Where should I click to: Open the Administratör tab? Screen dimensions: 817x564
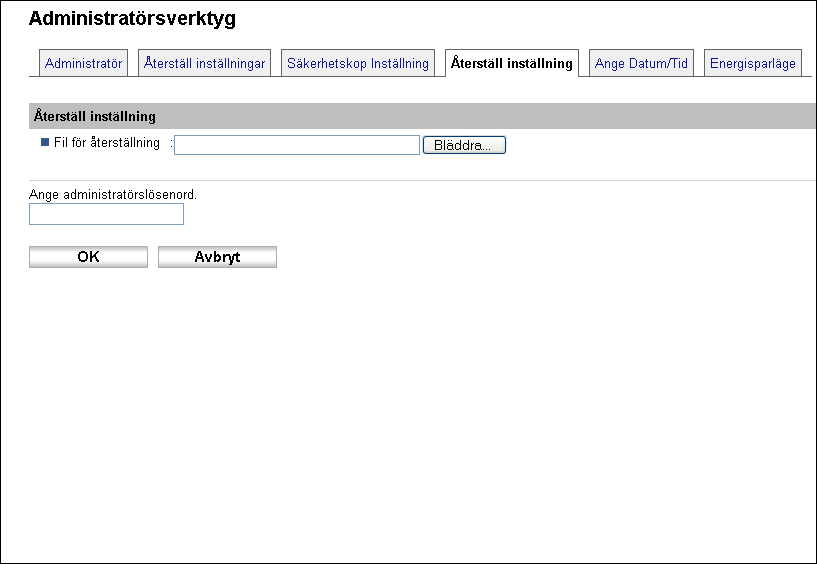click(x=83, y=63)
